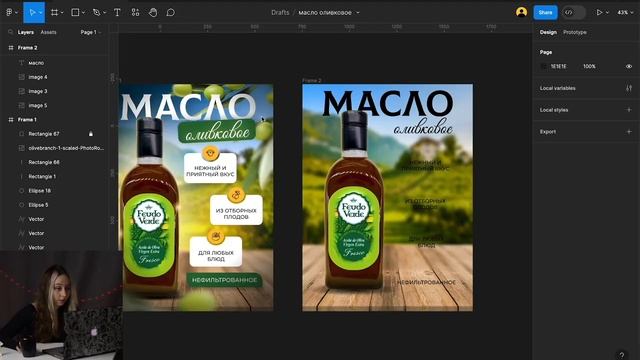Open Local variables settings icon
Image resolution: width=640 pixels, height=360 pixels.
(x=629, y=88)
